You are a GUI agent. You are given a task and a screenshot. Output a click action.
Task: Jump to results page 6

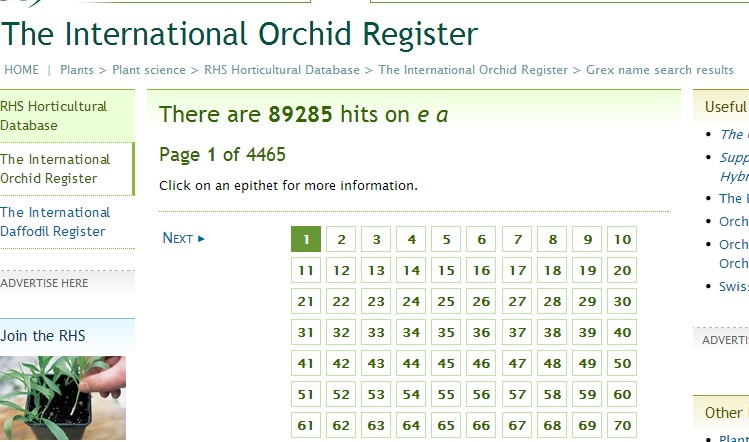click(482, 239)
